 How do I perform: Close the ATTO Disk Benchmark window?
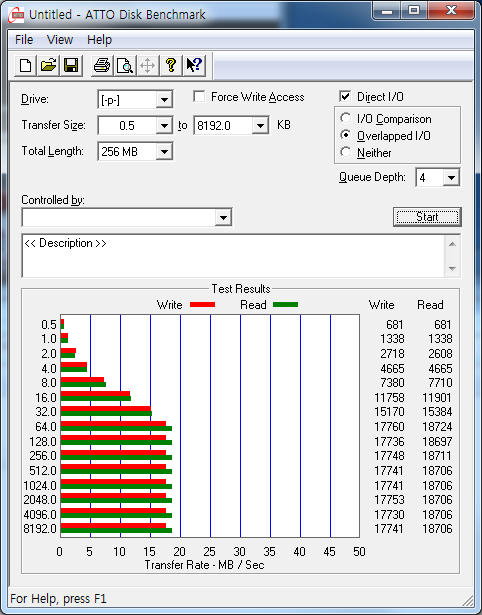(451, 11)
